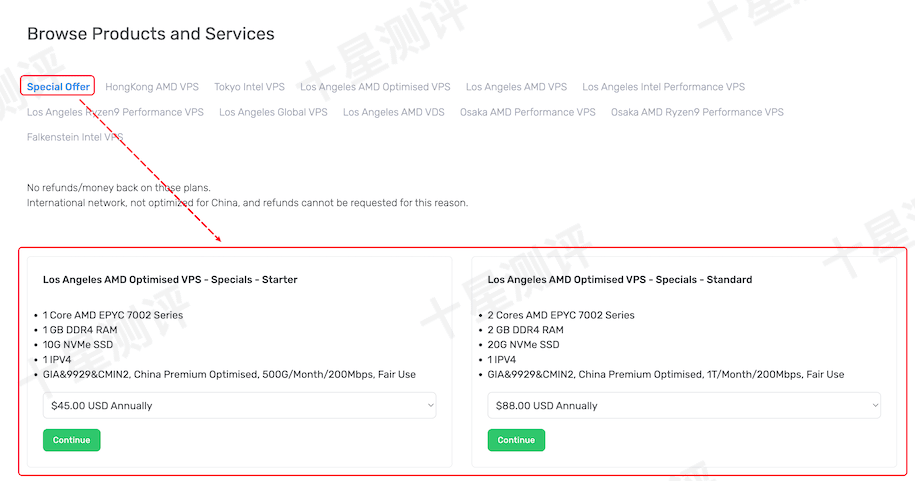915x481 pixels.
Task: Open the $88.00 USD Annually billing dropdown
Action: pos(684,406)
